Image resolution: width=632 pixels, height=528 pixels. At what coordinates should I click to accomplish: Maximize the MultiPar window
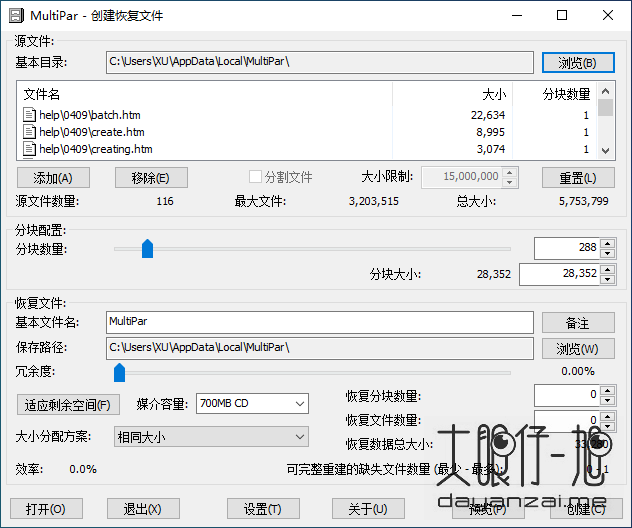tap(562, 15)
